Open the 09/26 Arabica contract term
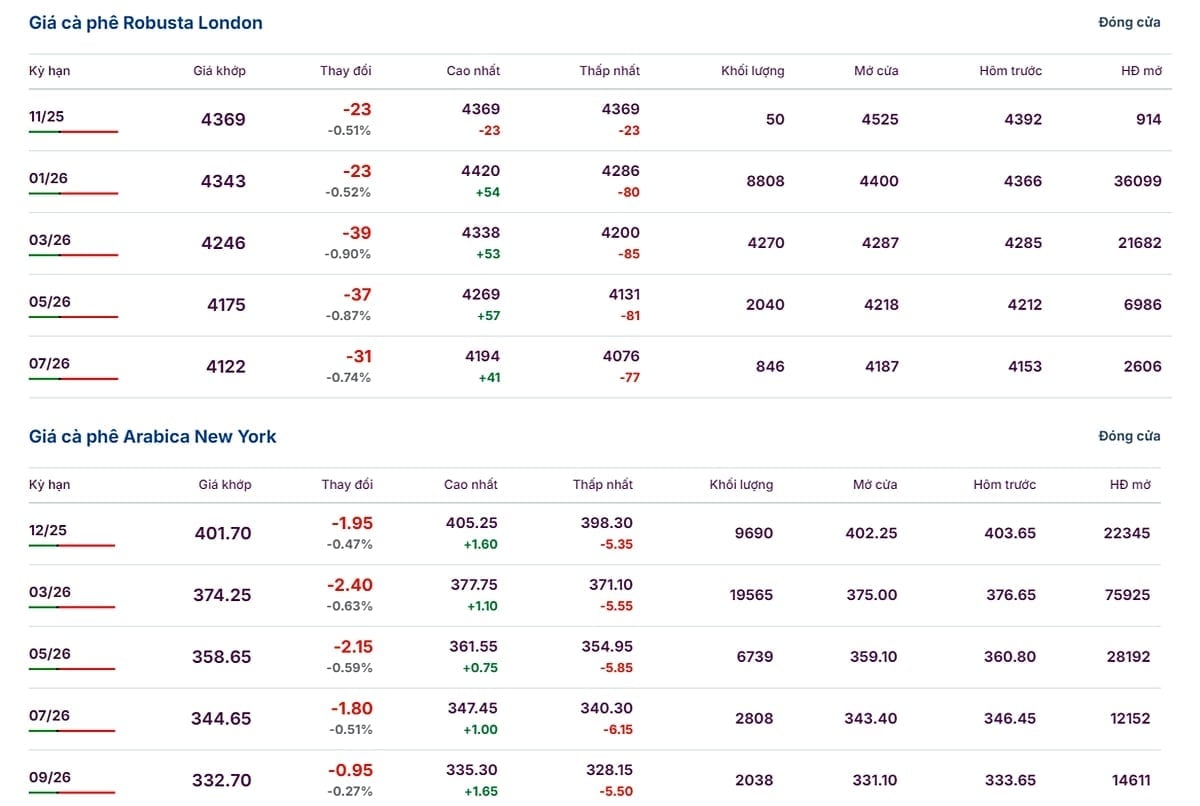 point(48,778)
